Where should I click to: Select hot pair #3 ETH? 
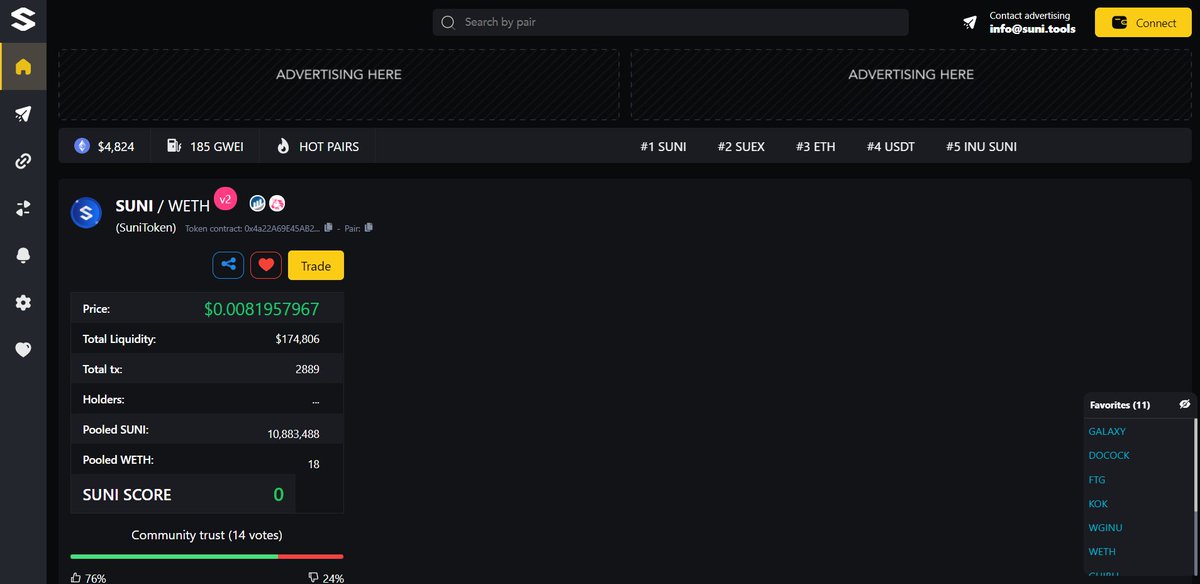click(x=815, y=146)
